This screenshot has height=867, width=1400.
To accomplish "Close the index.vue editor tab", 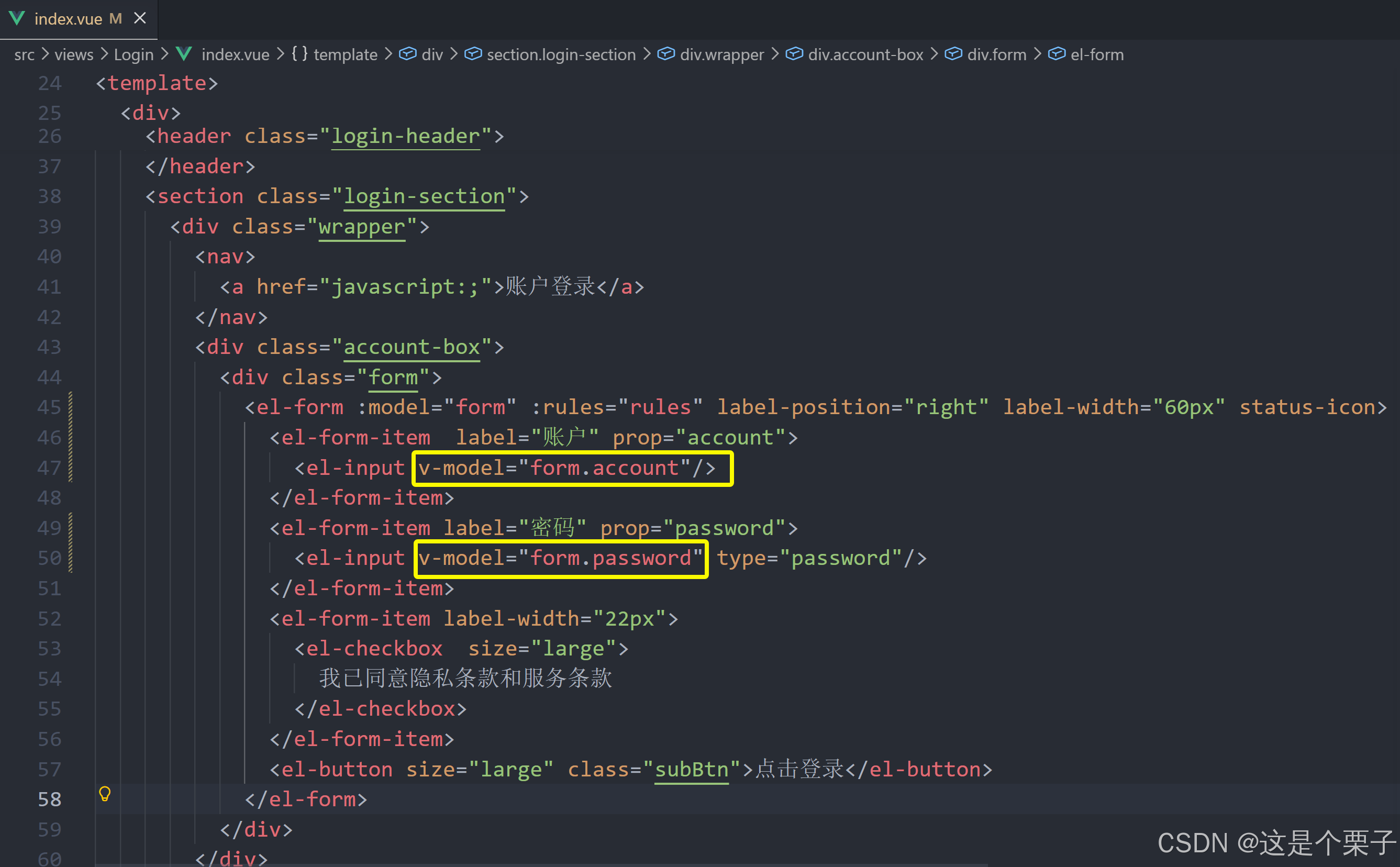I will tap(140, 18).
